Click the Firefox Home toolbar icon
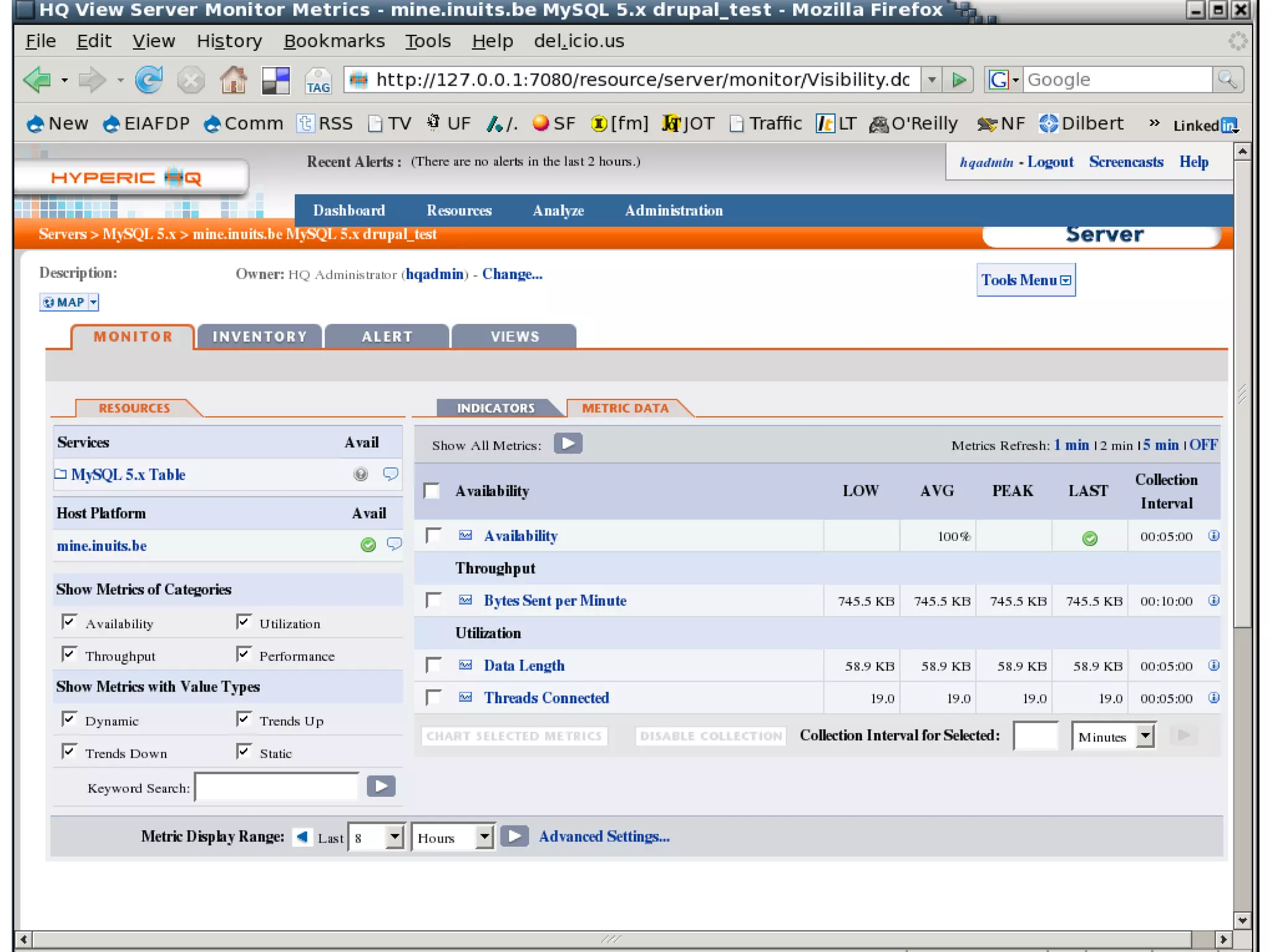This screenshot has width=1270, height=952. (x=233, y=80)
